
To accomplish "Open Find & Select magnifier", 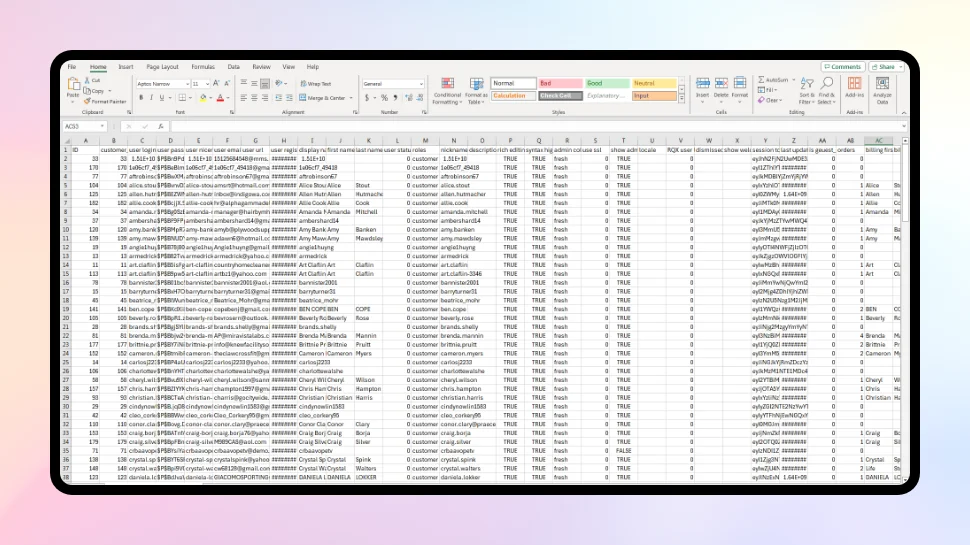I will (x=826, y=90).
